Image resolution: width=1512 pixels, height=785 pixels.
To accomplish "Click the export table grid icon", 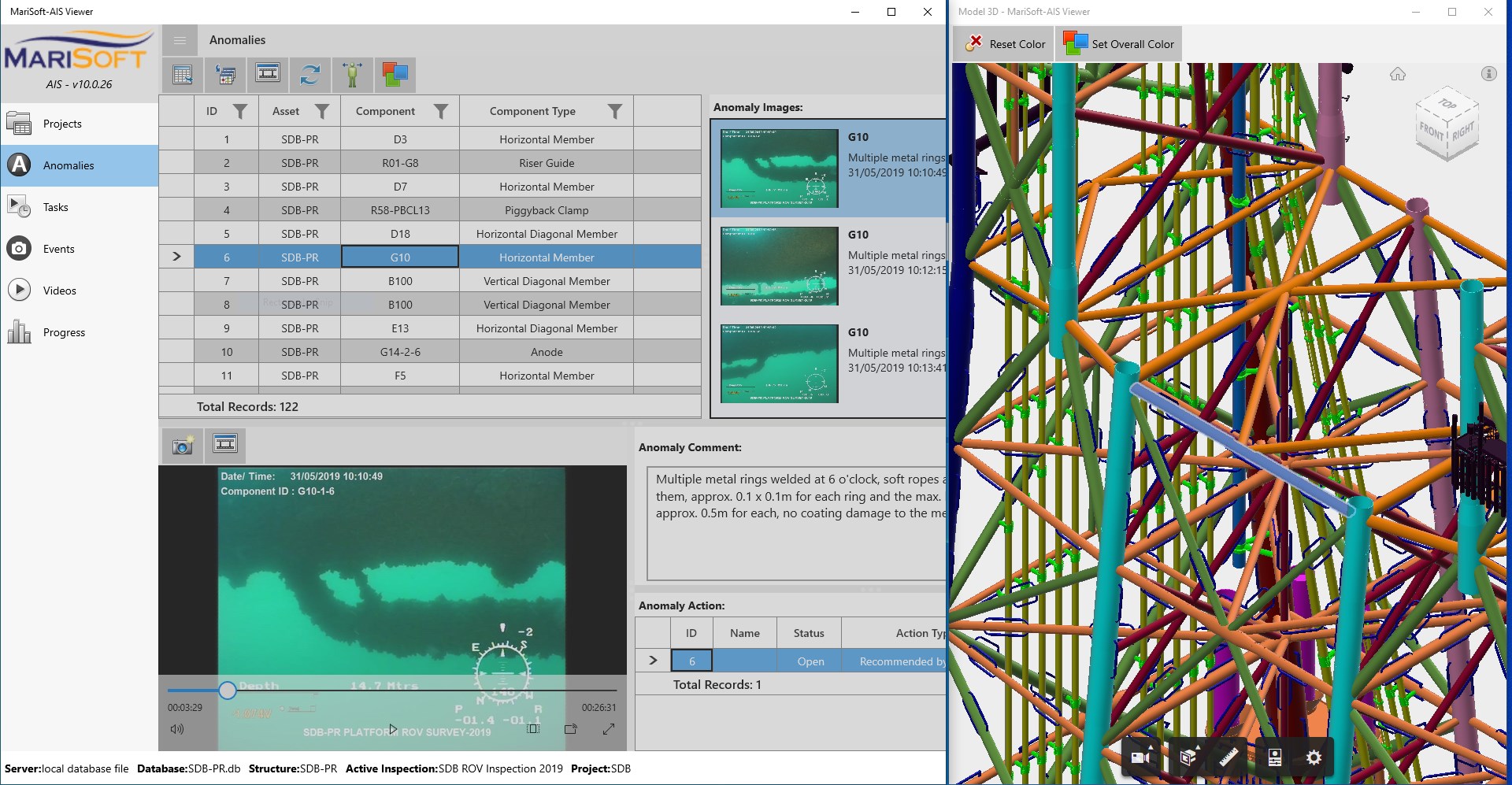I will [183, 75].
